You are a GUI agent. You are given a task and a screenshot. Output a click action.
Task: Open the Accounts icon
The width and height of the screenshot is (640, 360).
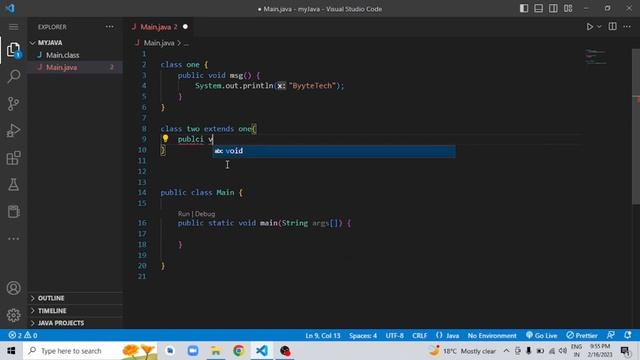(x=13, y=288)
